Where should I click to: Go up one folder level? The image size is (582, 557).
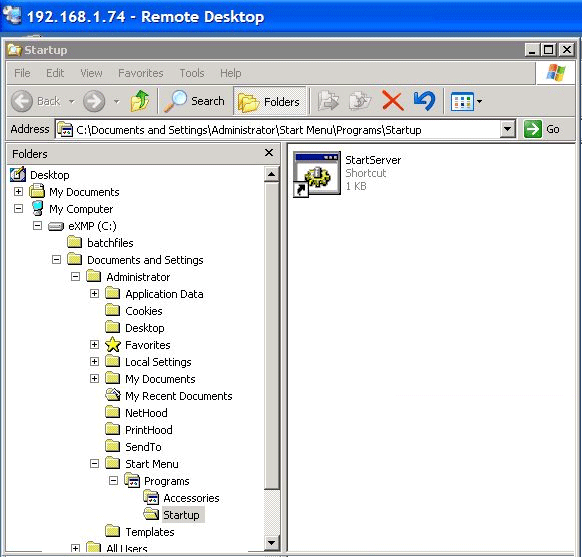tap(140, 101)
